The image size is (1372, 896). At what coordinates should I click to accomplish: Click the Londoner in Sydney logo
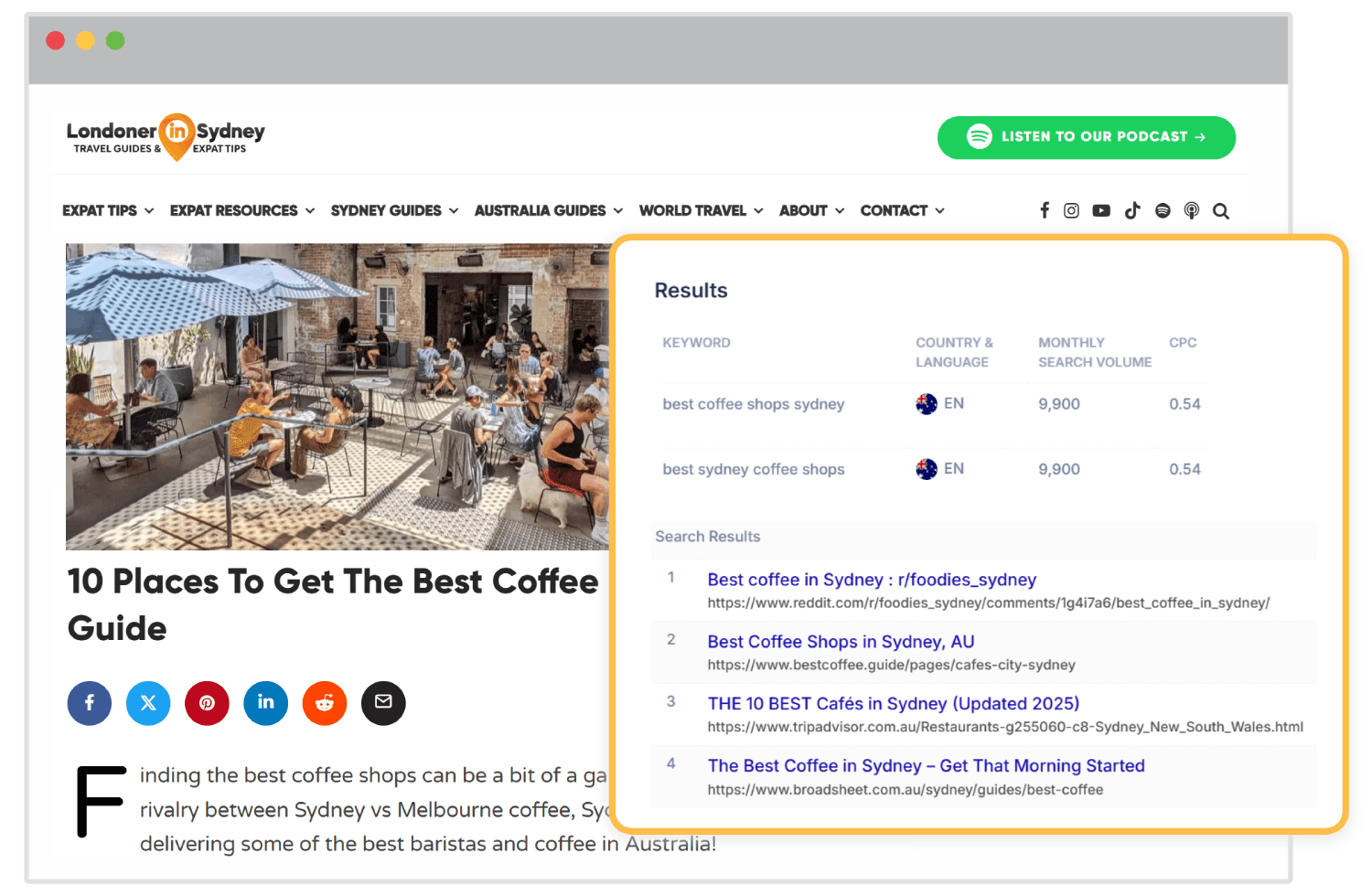click(166, 136)
